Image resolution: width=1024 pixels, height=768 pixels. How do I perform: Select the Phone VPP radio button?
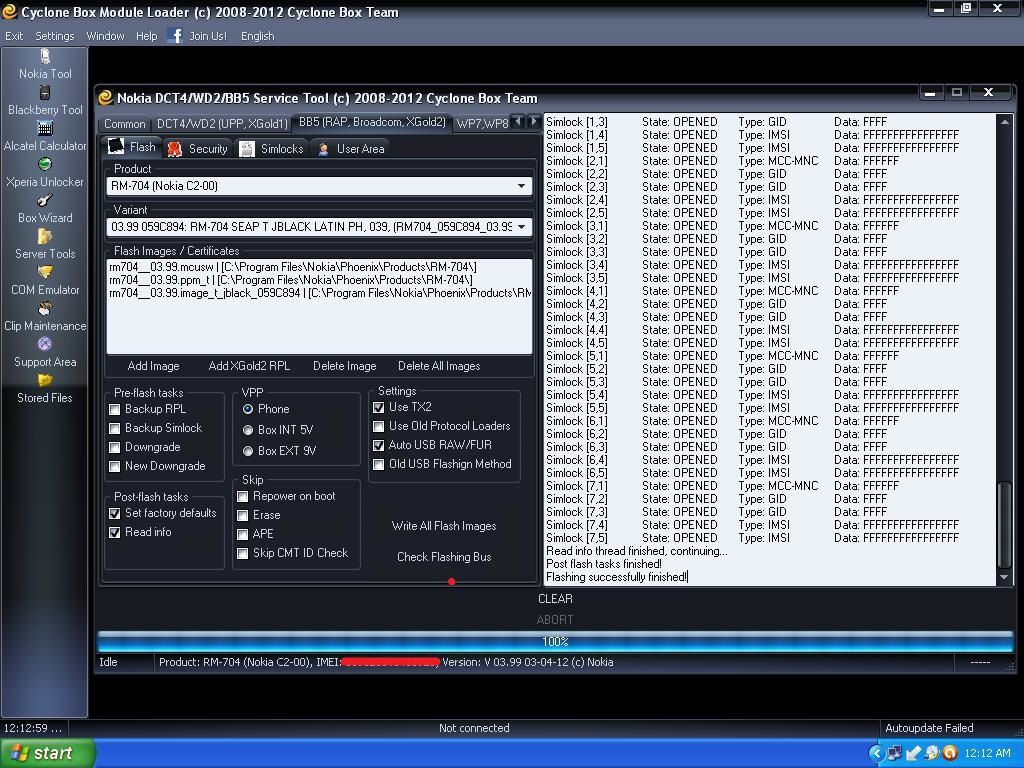[x=248, y=409]
